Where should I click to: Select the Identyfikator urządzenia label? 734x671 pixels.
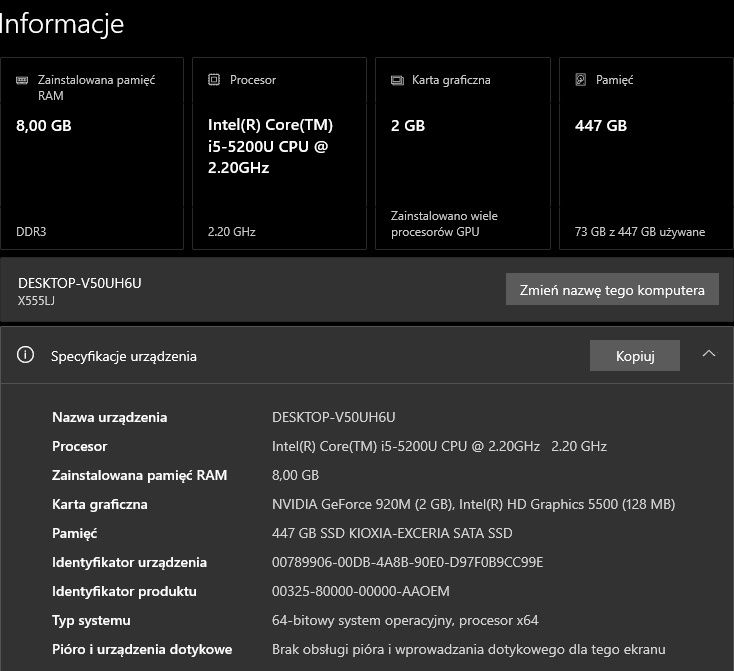(129, 562)
